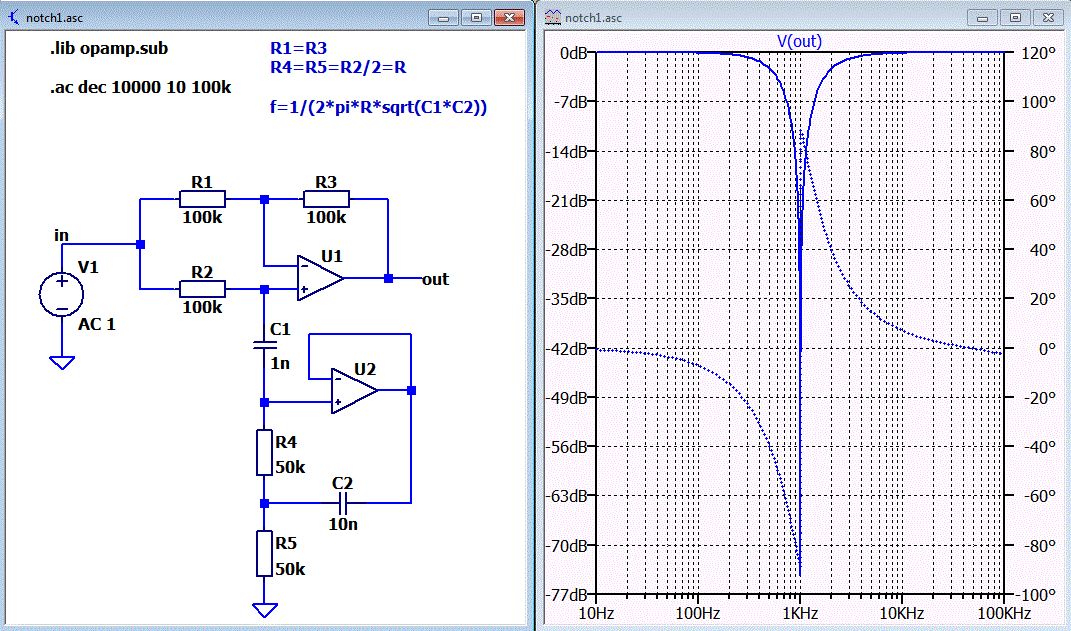The height and width of the screenshot is (631, 1071).
Task: Click the ground symbol under V1
Action: point(62,362)
